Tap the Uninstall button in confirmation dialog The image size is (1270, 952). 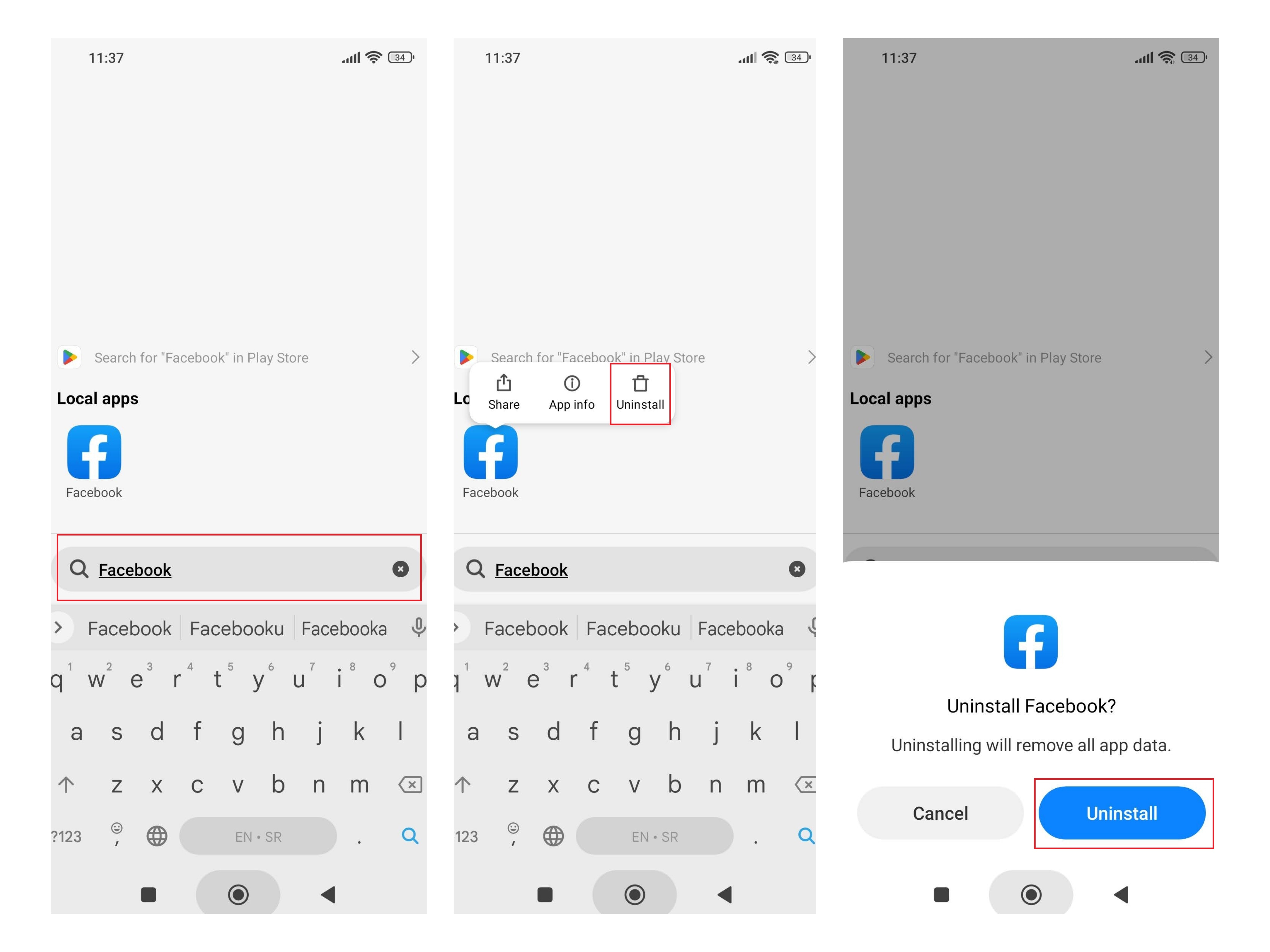(x=1122, y=812)
